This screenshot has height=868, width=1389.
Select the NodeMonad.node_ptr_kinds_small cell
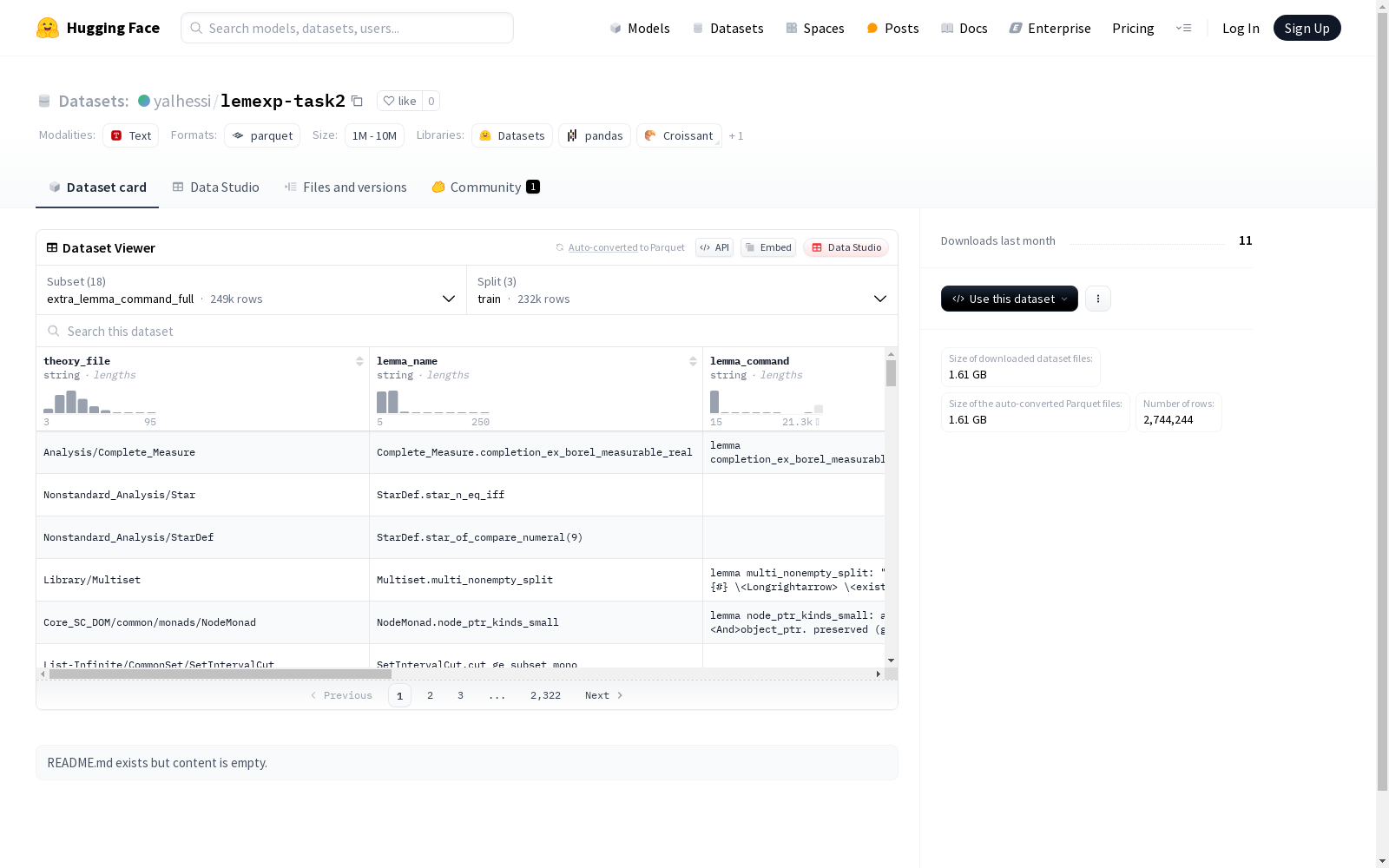[x=537, y=622]
